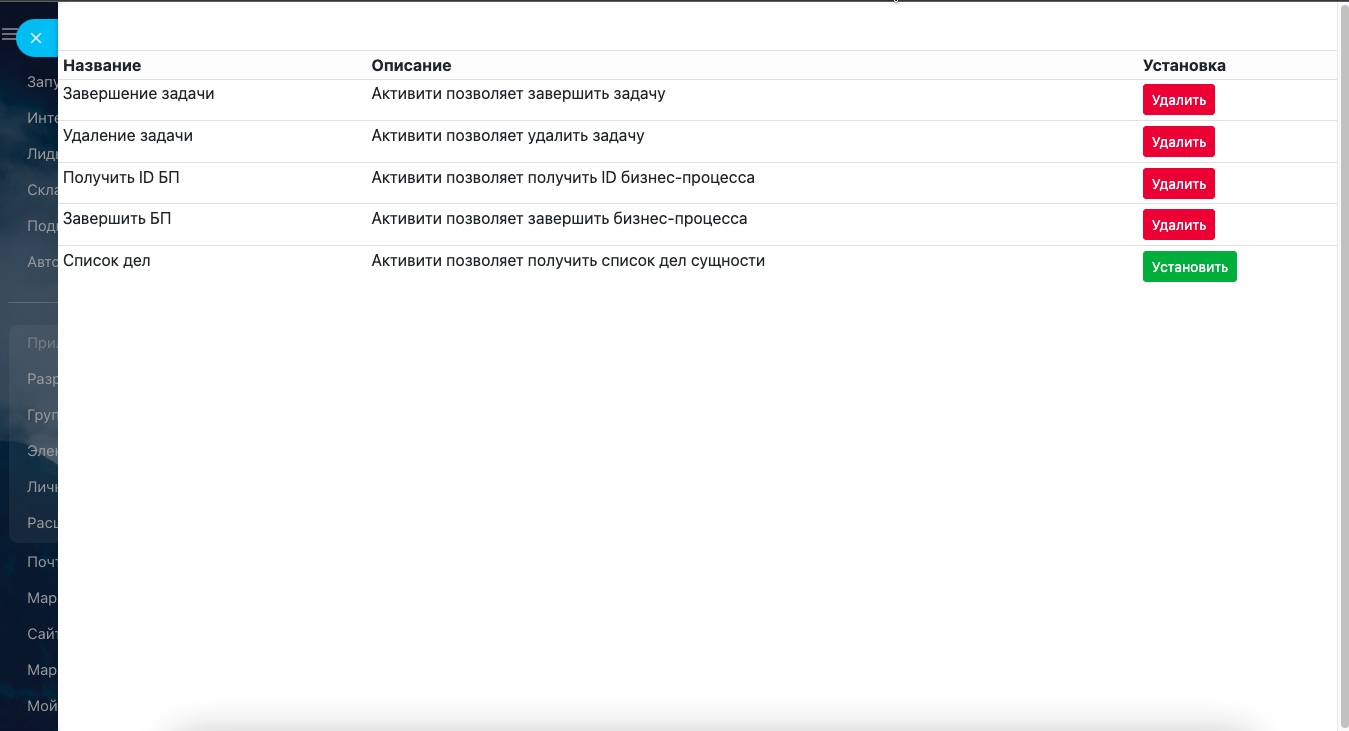Install the Список дел activity

point(1189,267)
